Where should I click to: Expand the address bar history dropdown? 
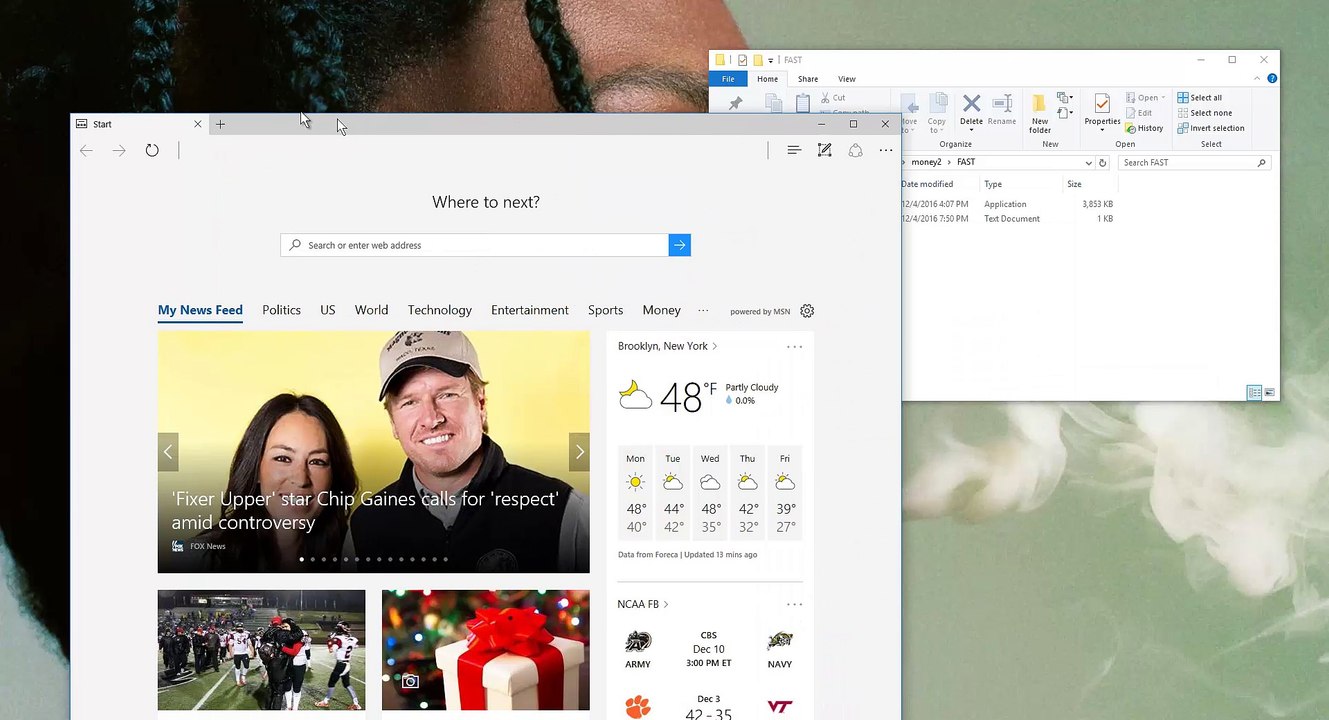[x=1088, y=163]
